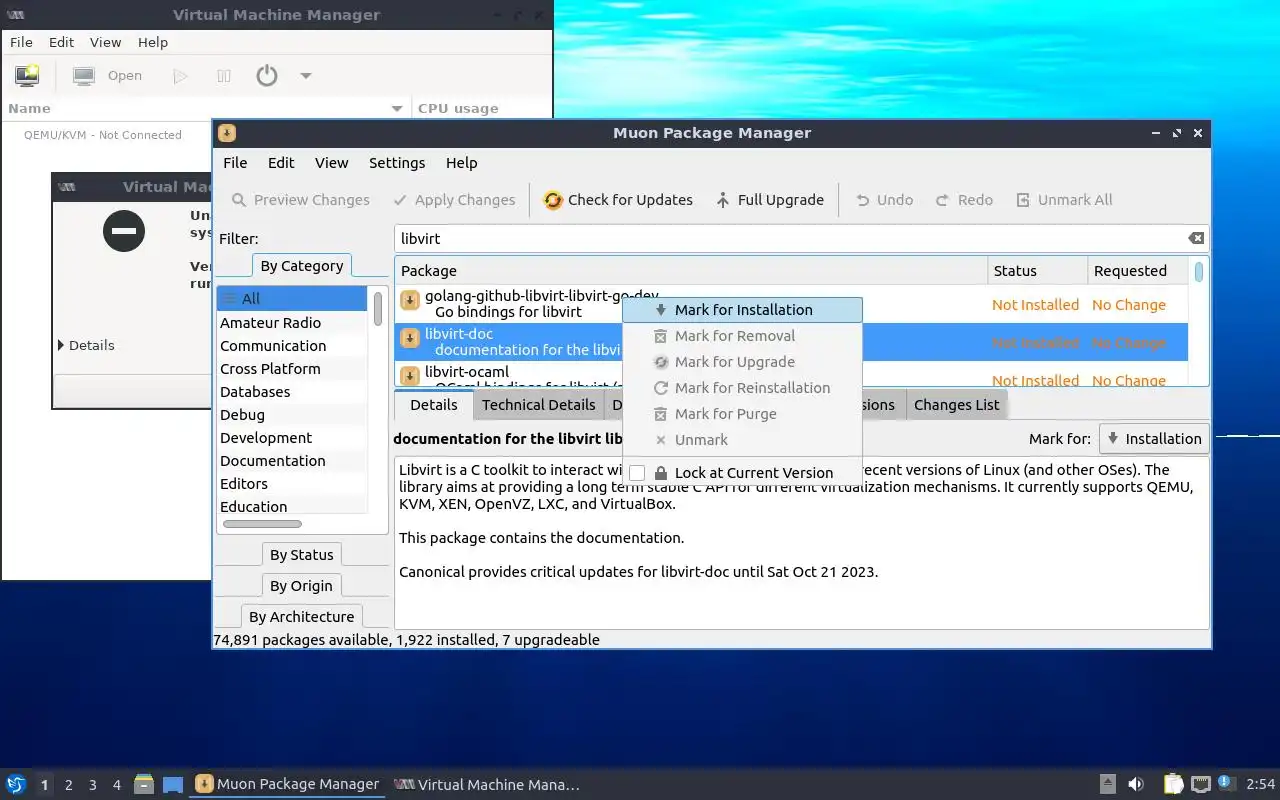This screenshot has height=800, width=1280.
Task: Switch to virtual desktop 2
Action: [69, 785]
